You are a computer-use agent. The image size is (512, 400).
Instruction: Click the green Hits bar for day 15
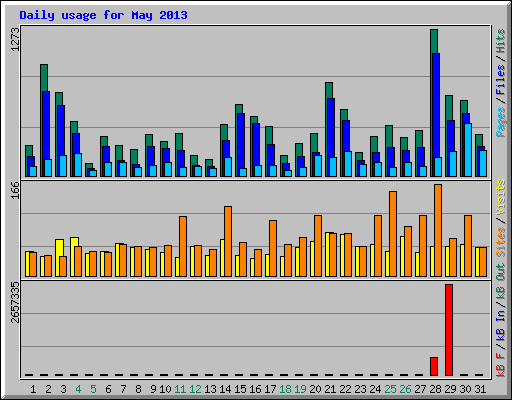(239, 109)
